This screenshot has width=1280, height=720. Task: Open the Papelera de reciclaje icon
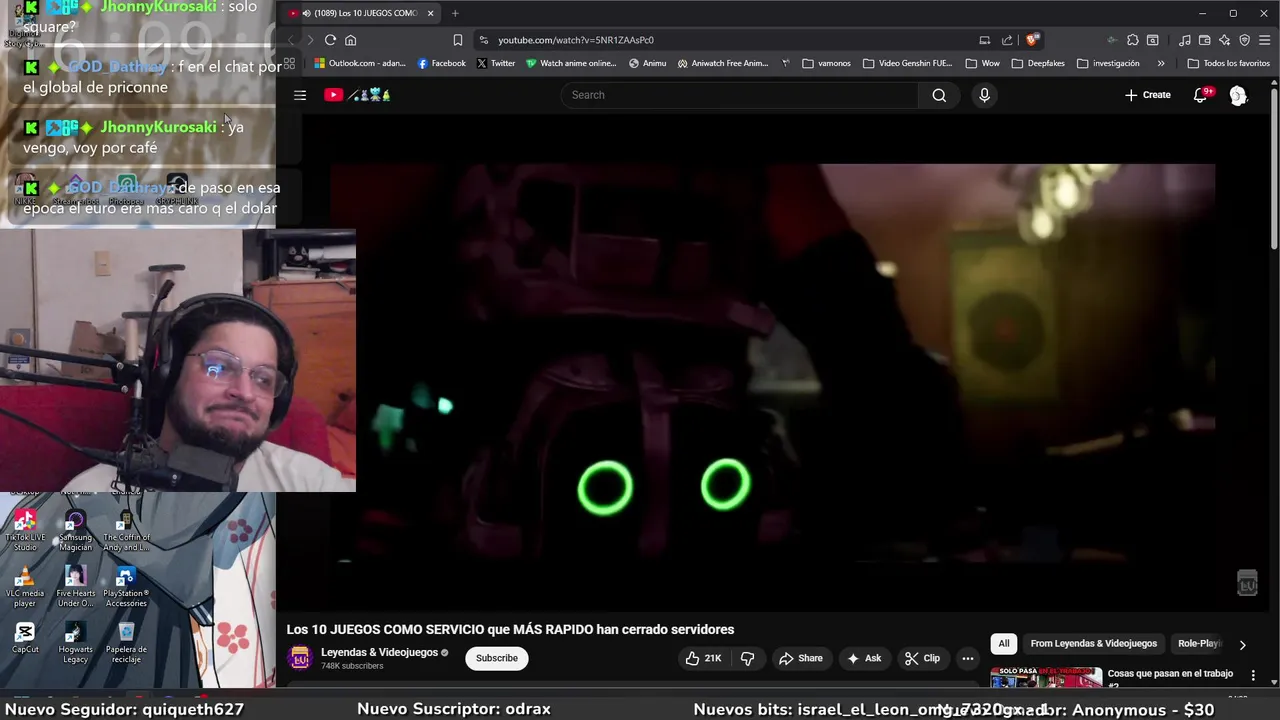point(126,643)
